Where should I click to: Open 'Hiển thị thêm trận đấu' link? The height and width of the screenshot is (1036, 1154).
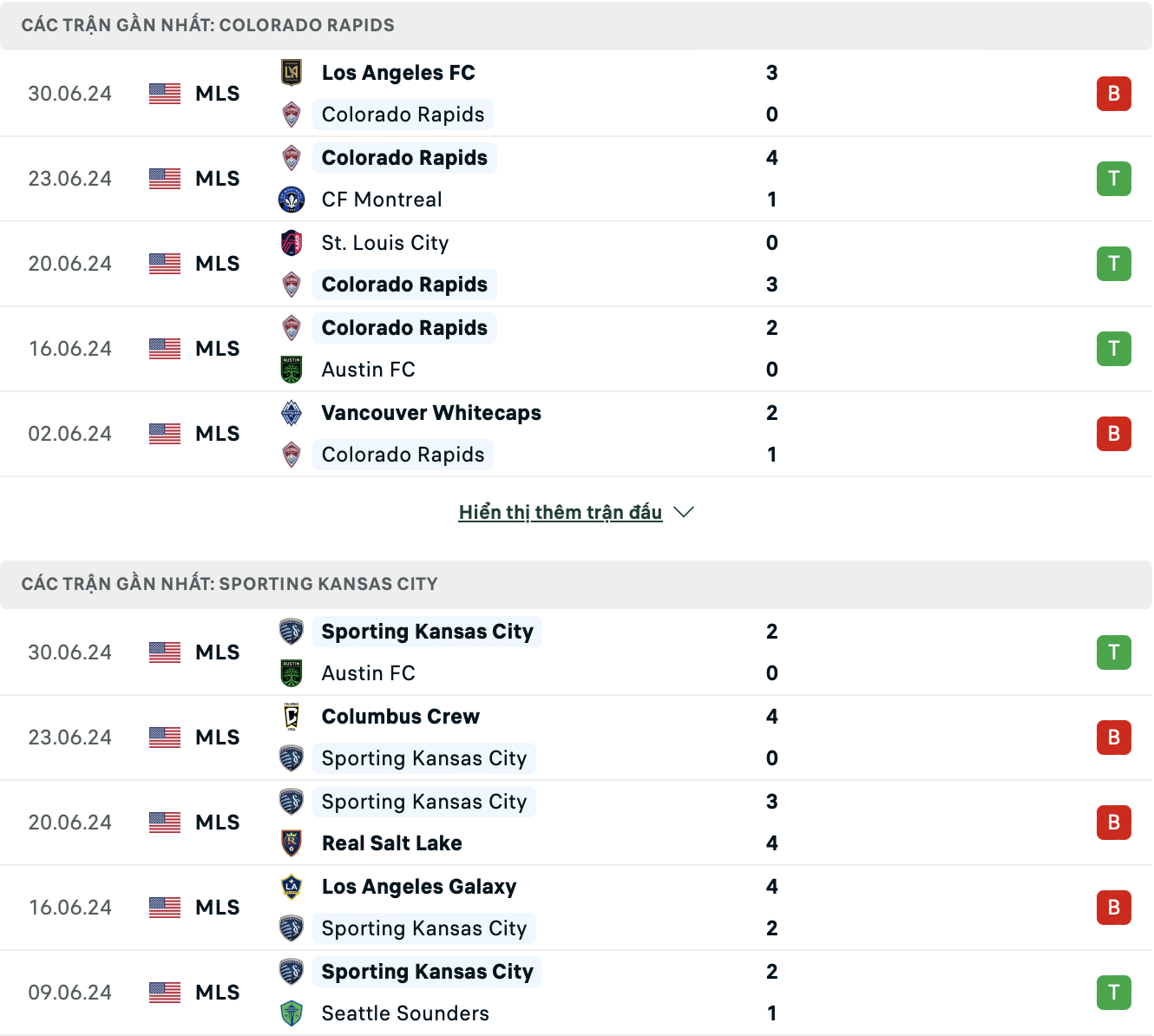tap(560, 513)
